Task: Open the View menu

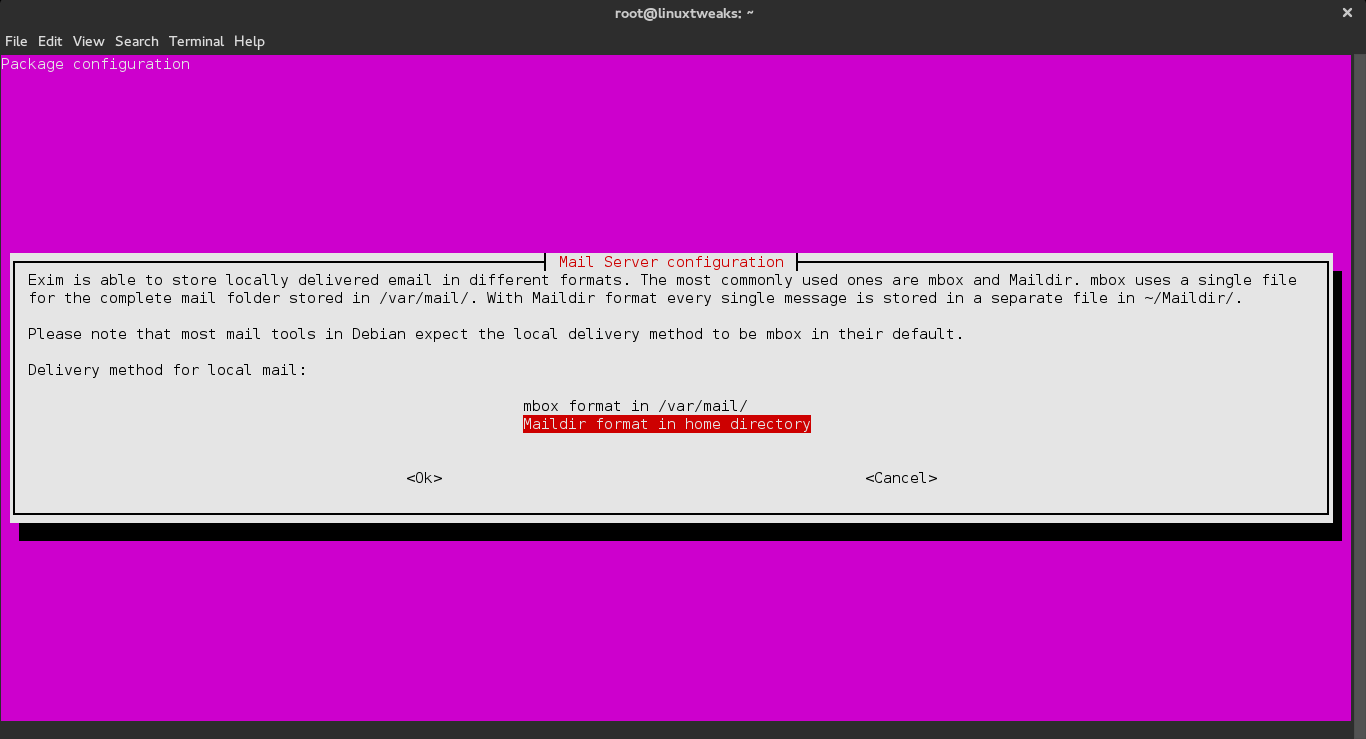Action: point(88,41)
